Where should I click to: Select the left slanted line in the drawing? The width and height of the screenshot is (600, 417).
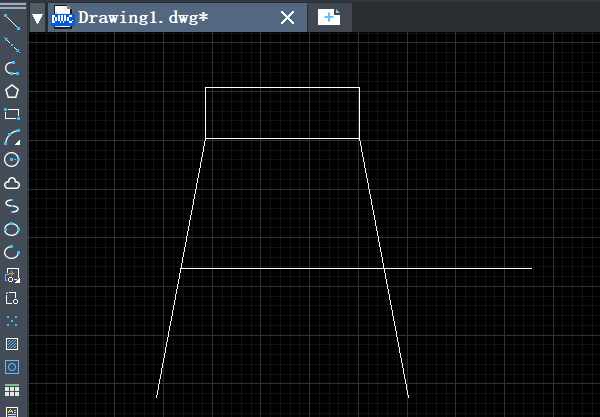181,268
